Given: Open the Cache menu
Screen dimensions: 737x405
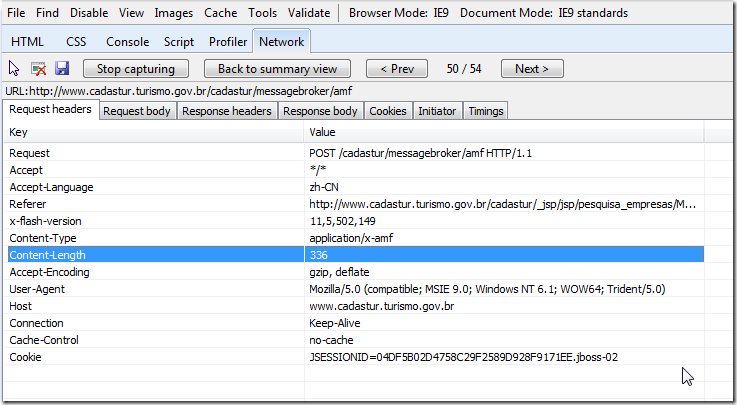Looking at the screenshot, I should tap(220, 13).
